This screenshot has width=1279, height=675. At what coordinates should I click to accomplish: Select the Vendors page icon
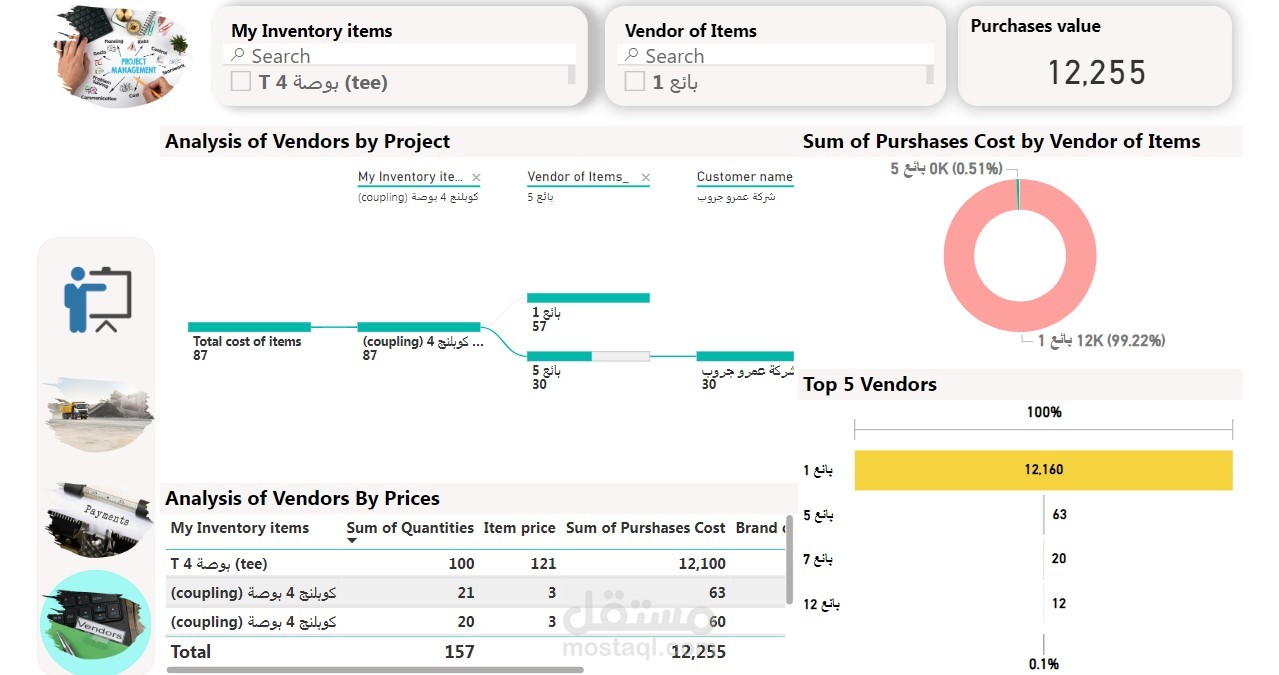tap(95, 620)
